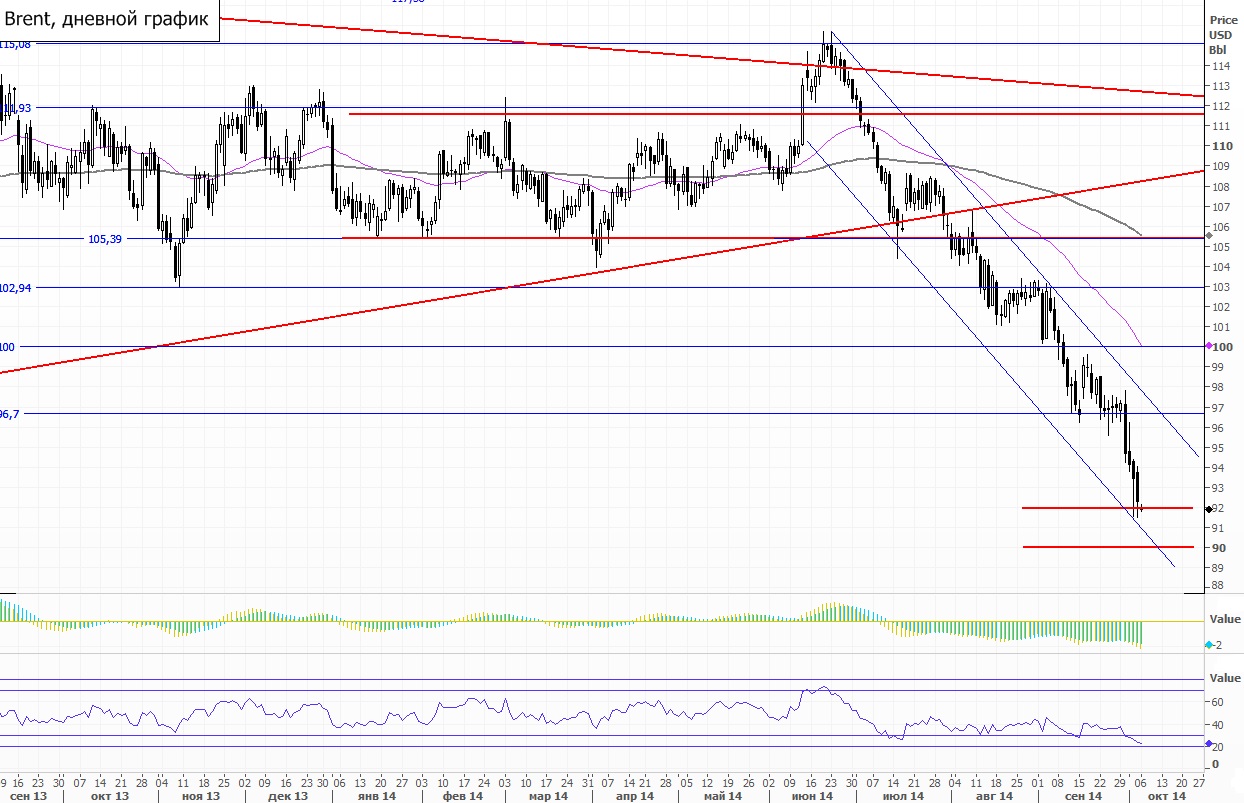Click 'июн 14' on the time axis
The image size is (1244, 803).
pos(812,796)
